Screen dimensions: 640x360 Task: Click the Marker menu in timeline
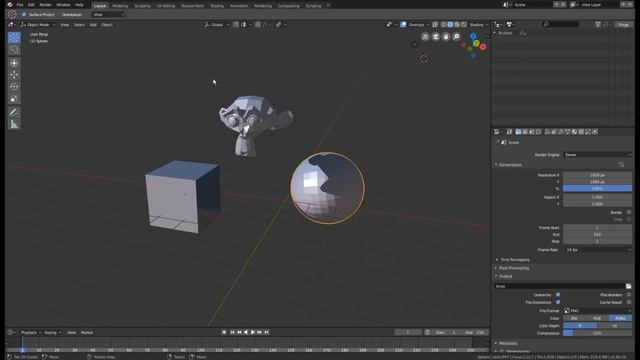(87, 333)
